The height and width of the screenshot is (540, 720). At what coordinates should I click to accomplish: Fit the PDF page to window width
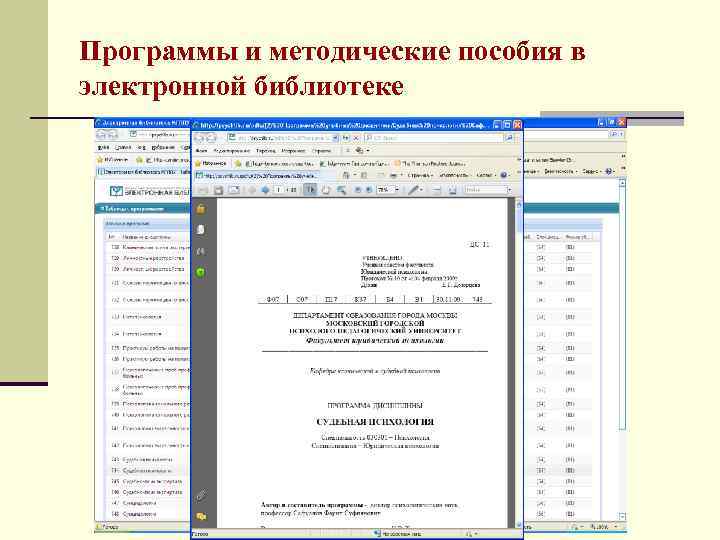tap(437, 190)
